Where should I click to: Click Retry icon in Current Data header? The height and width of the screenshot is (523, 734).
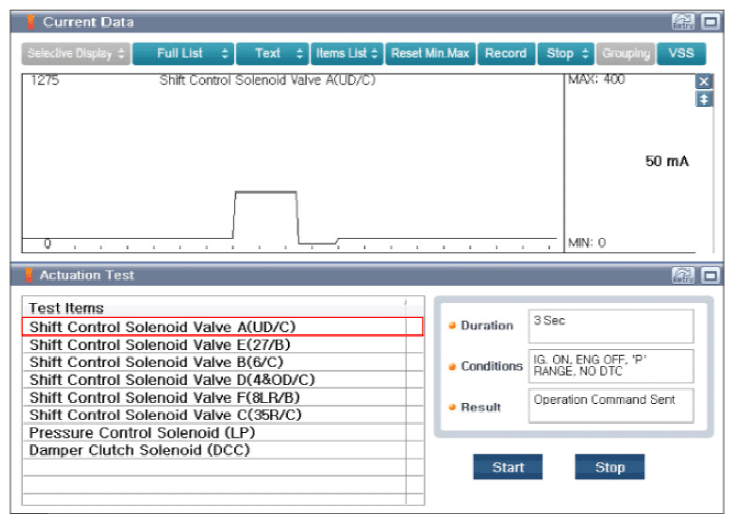(x=683, y=22)
